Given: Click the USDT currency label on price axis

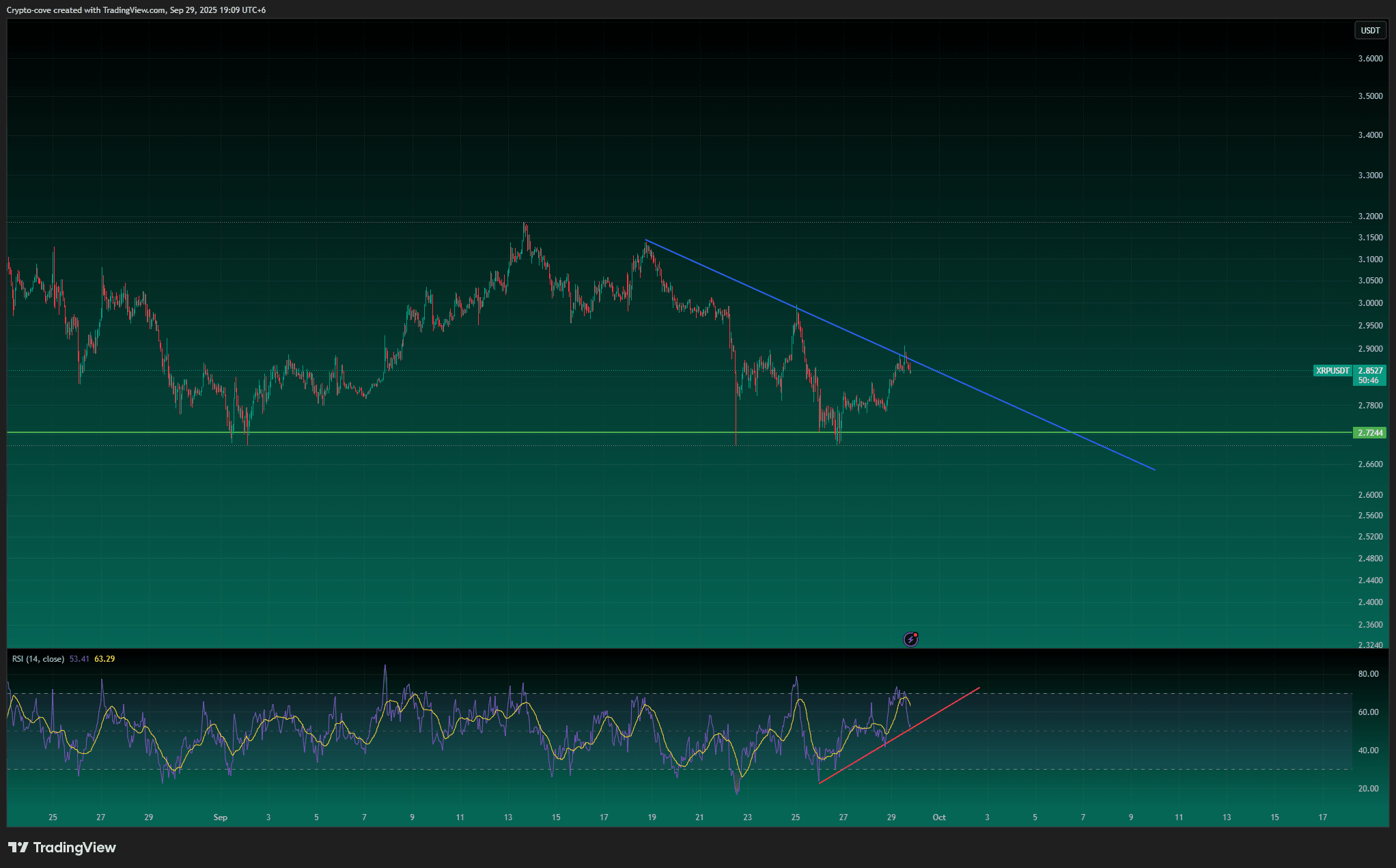Looking at the screenshot, I should click(1370, 31).
